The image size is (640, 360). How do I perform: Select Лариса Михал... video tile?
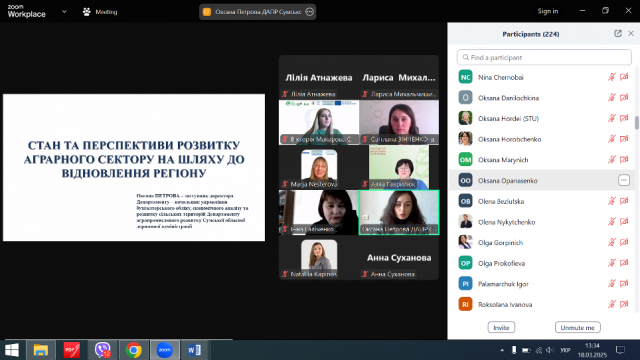pyautogui.click(x=399, y=78)
